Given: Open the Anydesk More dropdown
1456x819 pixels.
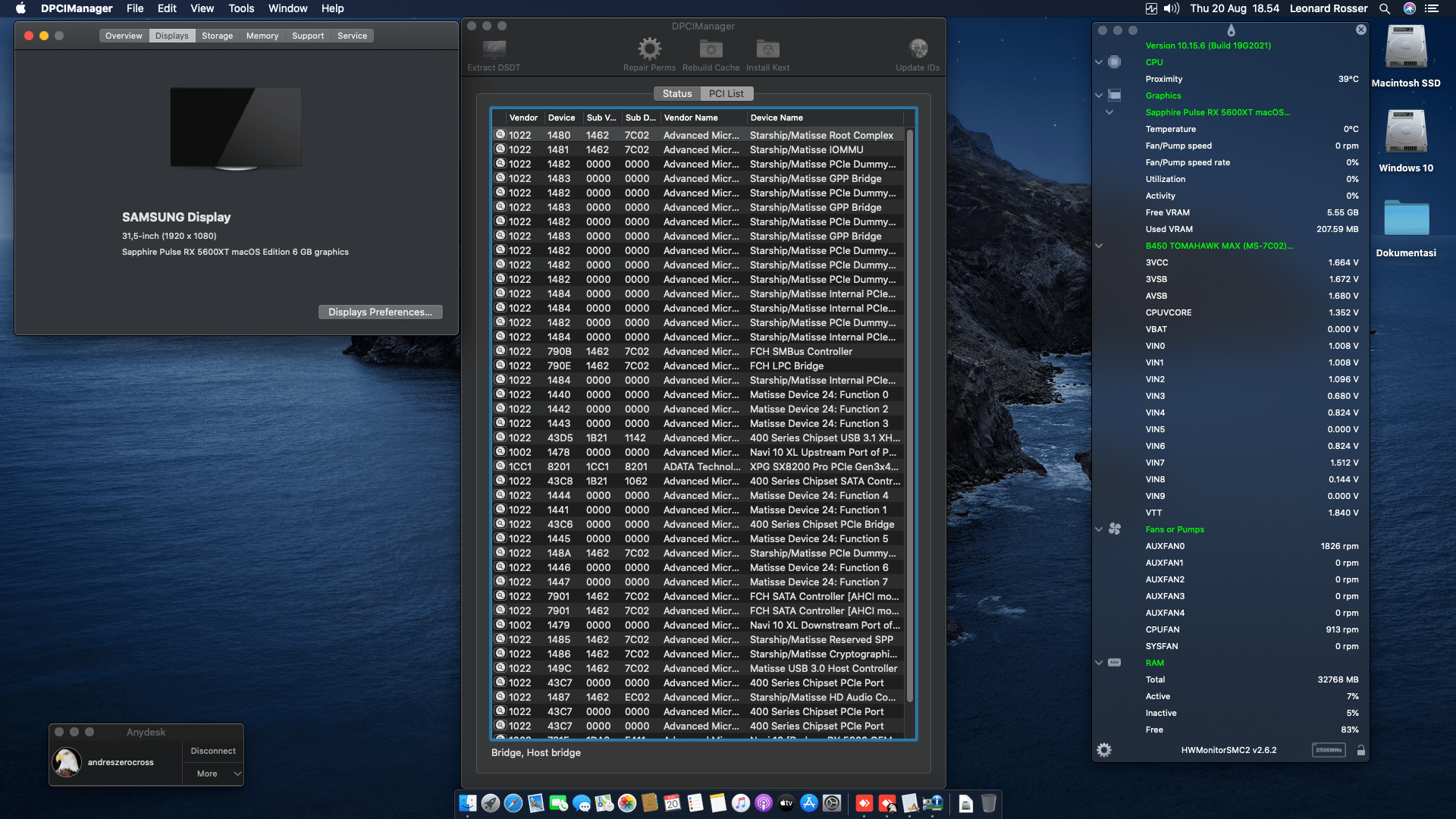Looking at the screenshot, I should pyautogui.click(x=213, y=773).
